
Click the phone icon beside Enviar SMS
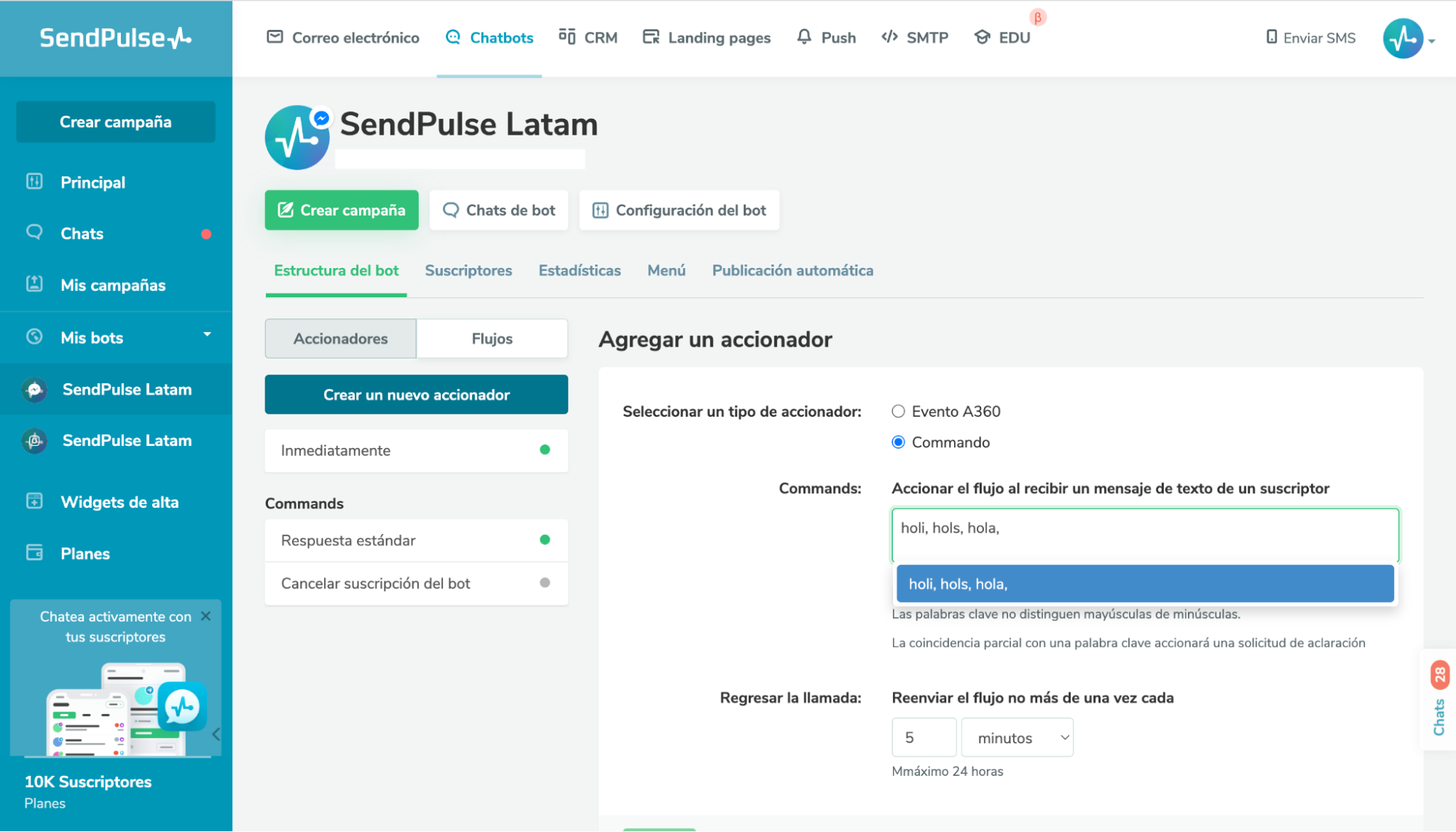coord(1272,37)
